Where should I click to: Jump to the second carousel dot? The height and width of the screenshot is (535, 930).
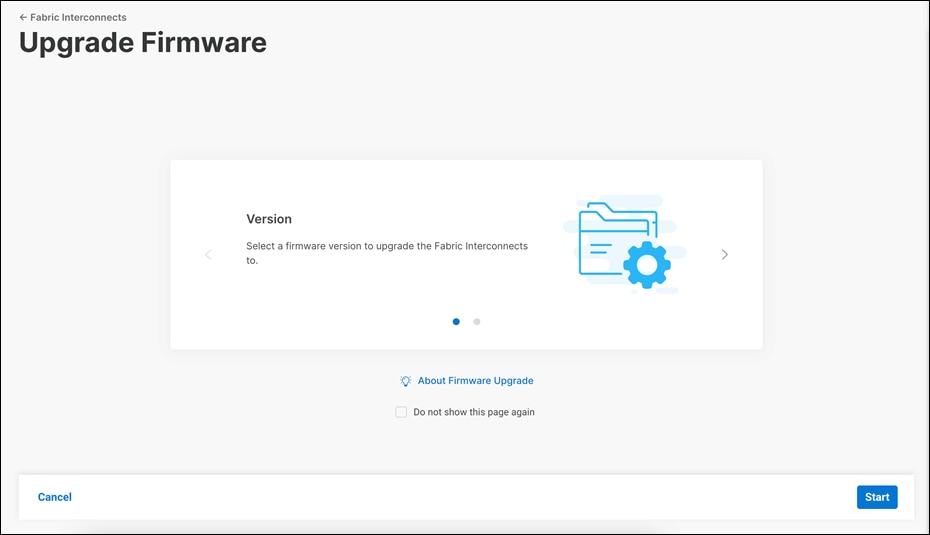tap(477, 321)
